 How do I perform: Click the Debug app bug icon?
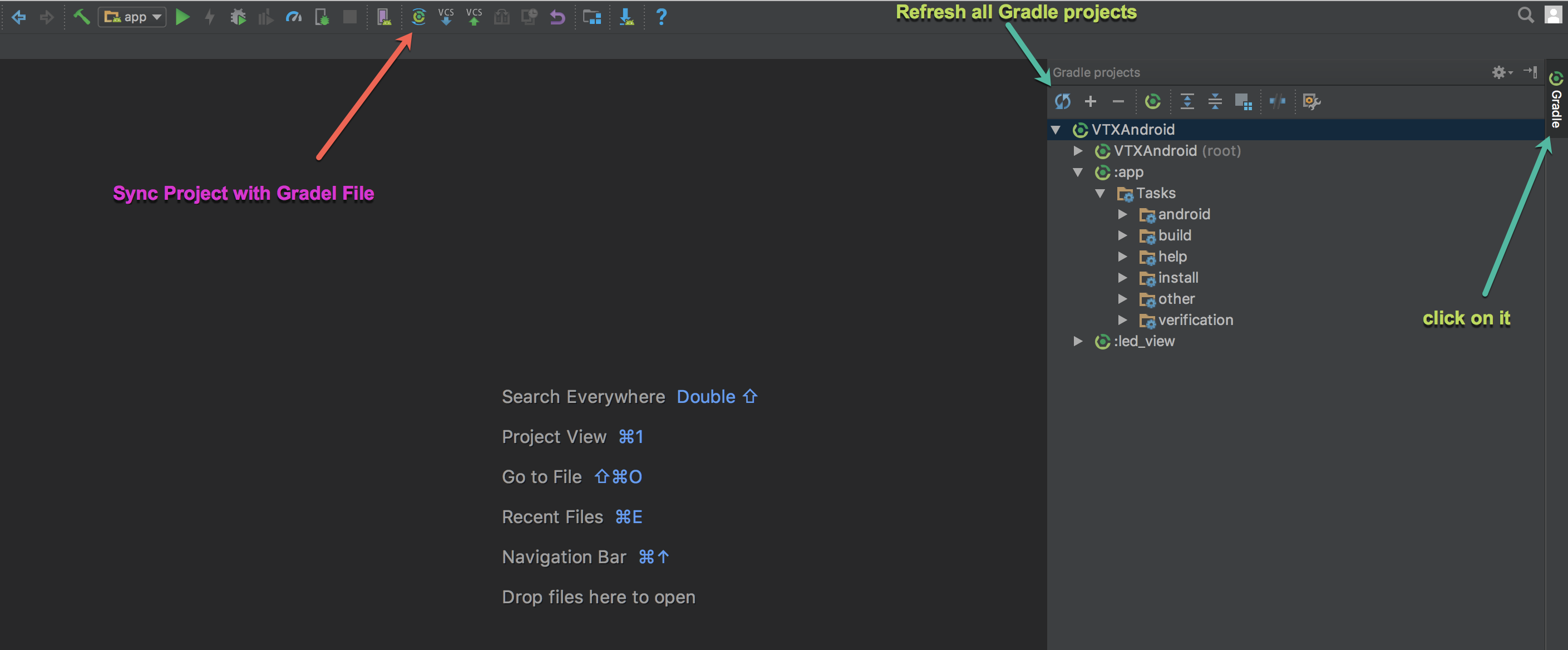238,17
